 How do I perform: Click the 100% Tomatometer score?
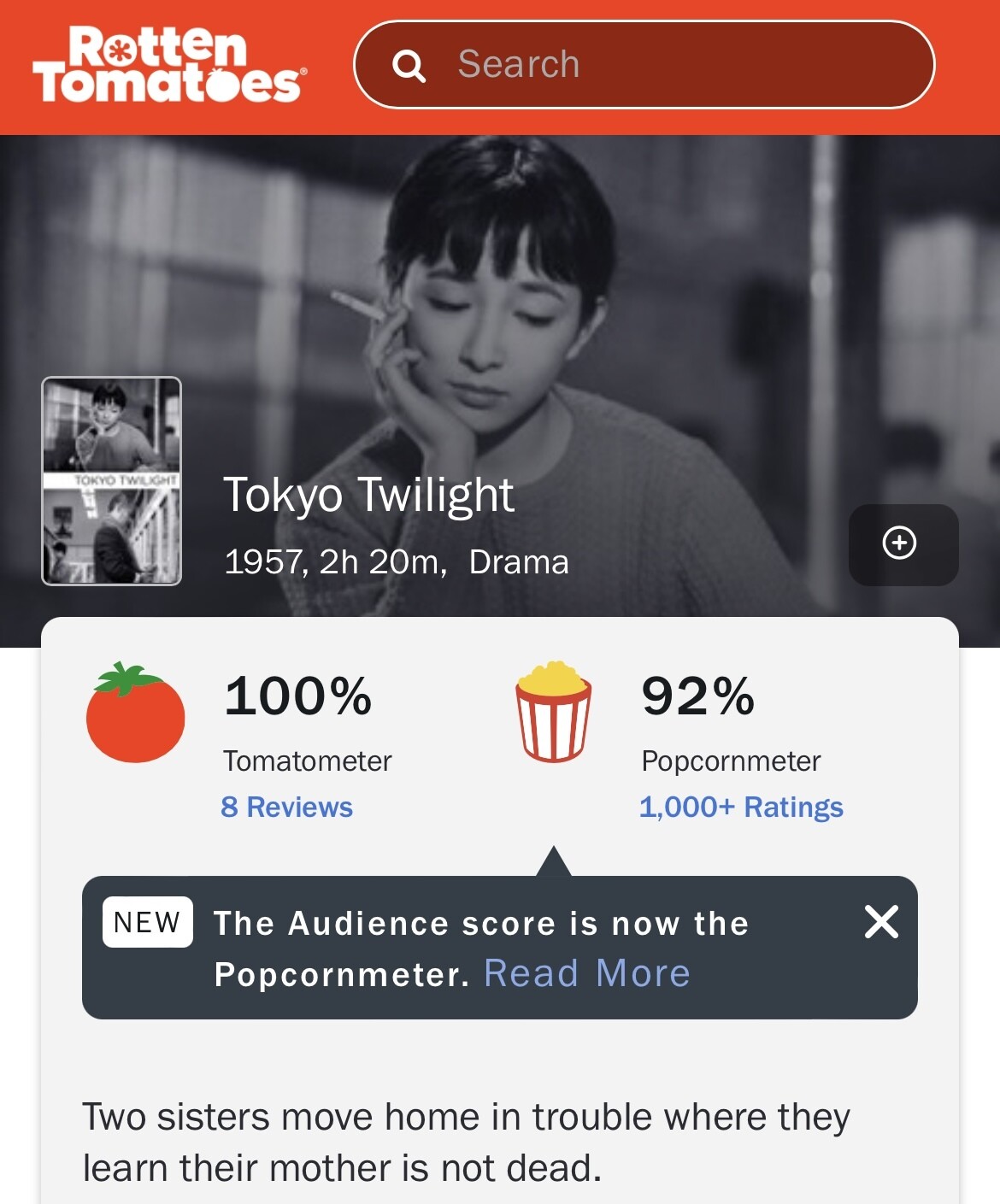(297, 696)
